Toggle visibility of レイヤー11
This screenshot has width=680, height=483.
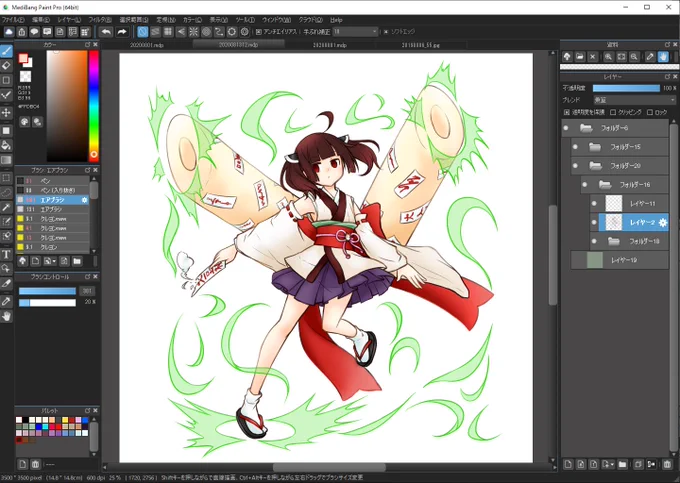594,203
